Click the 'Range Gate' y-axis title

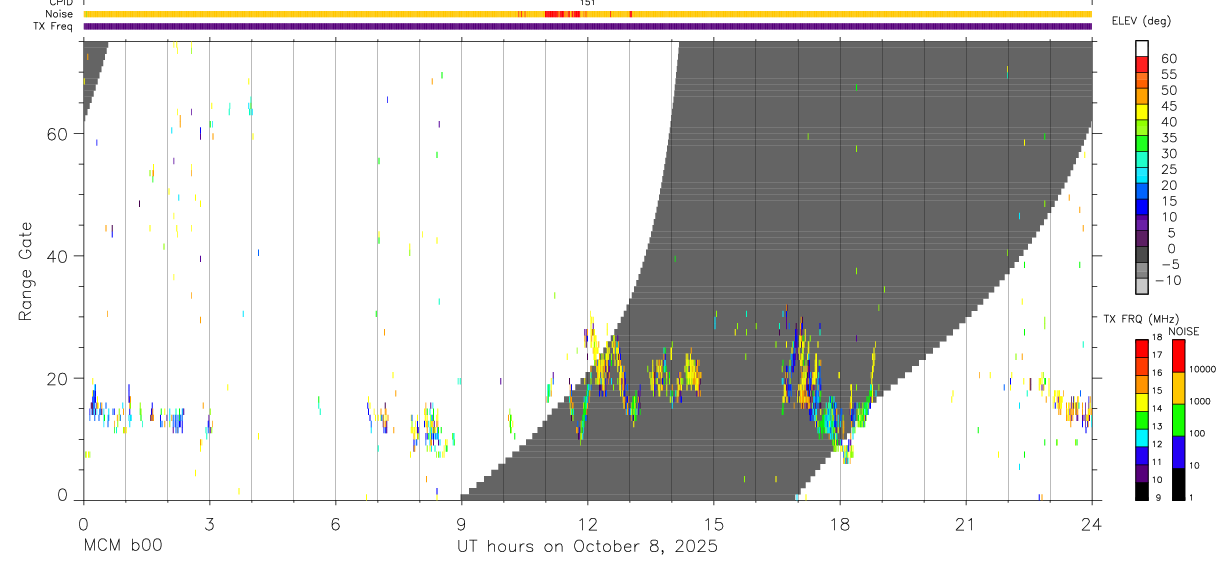pos(26,272)
